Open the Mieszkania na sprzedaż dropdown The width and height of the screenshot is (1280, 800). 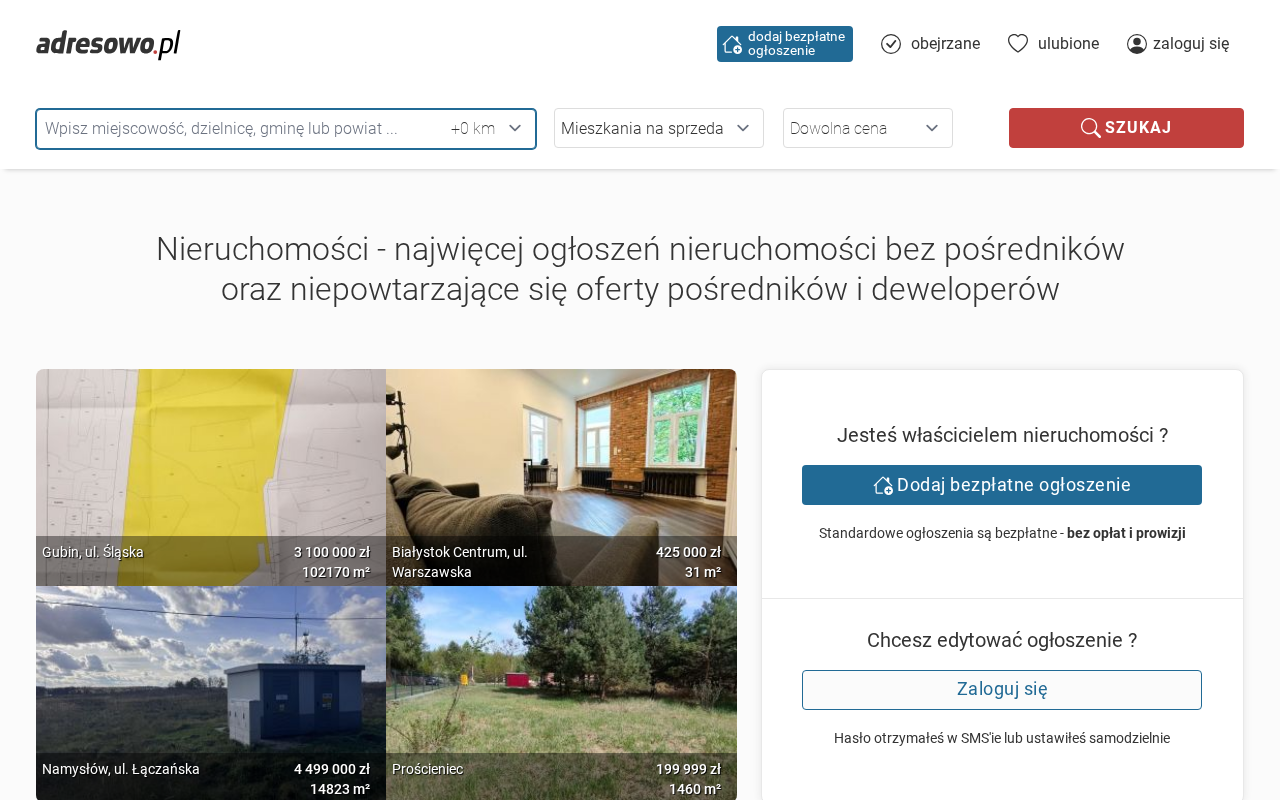[x=658, y=128]
